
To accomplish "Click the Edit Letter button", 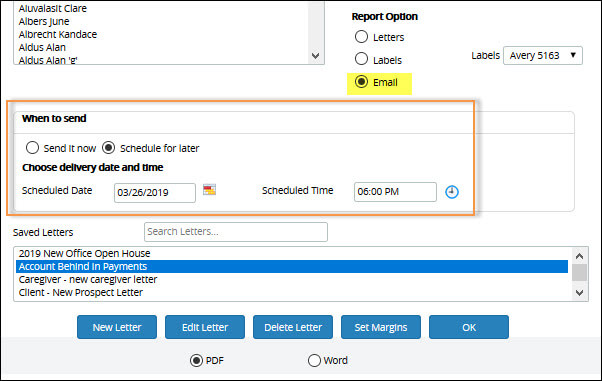I will [x=205, y=327].
